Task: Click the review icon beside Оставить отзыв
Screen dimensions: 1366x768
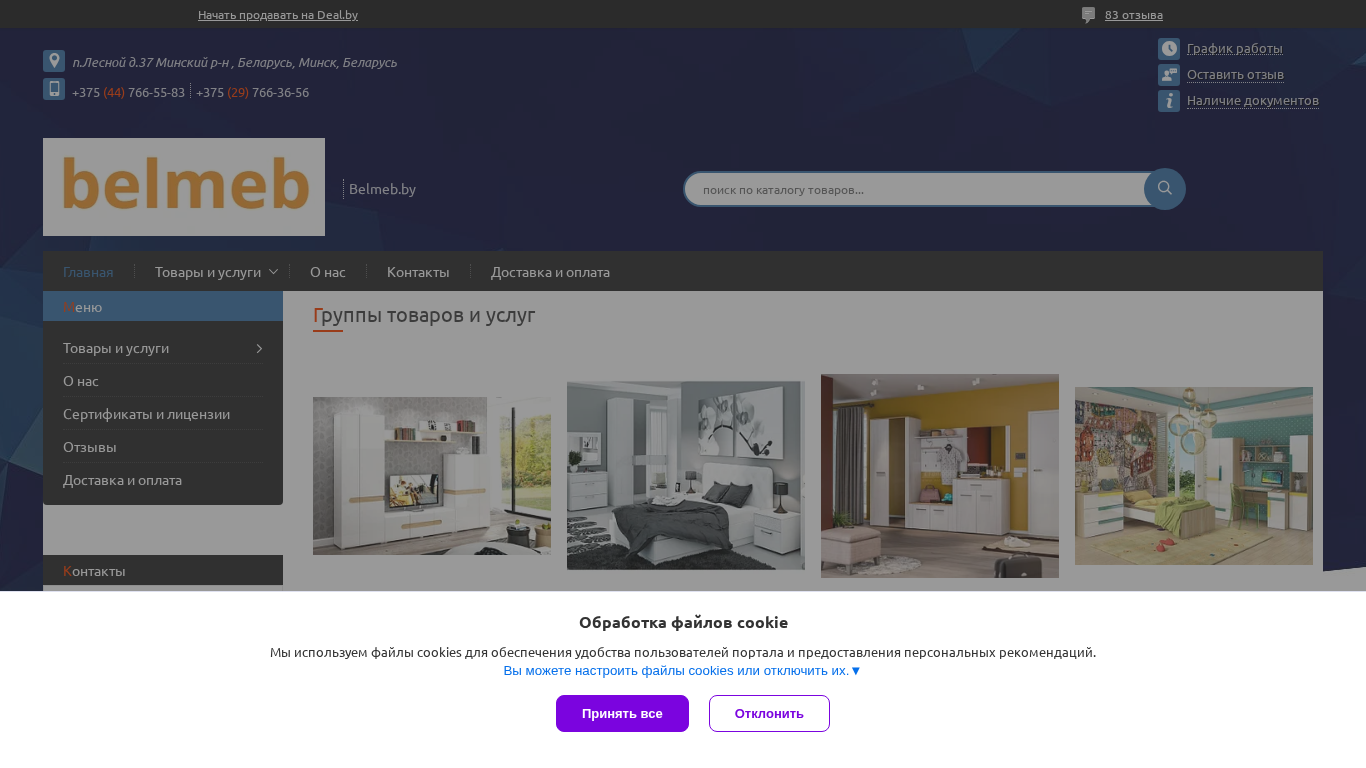Action: (1169, 75)
